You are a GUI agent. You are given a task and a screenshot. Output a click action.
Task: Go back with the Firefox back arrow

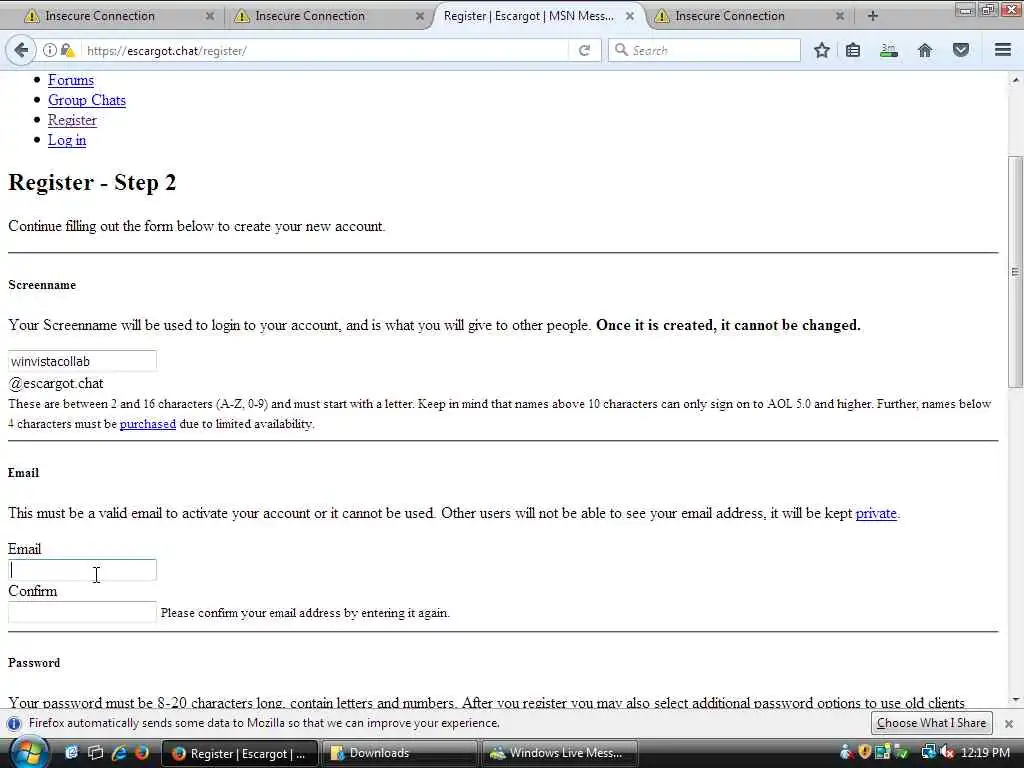pos(20,50)
